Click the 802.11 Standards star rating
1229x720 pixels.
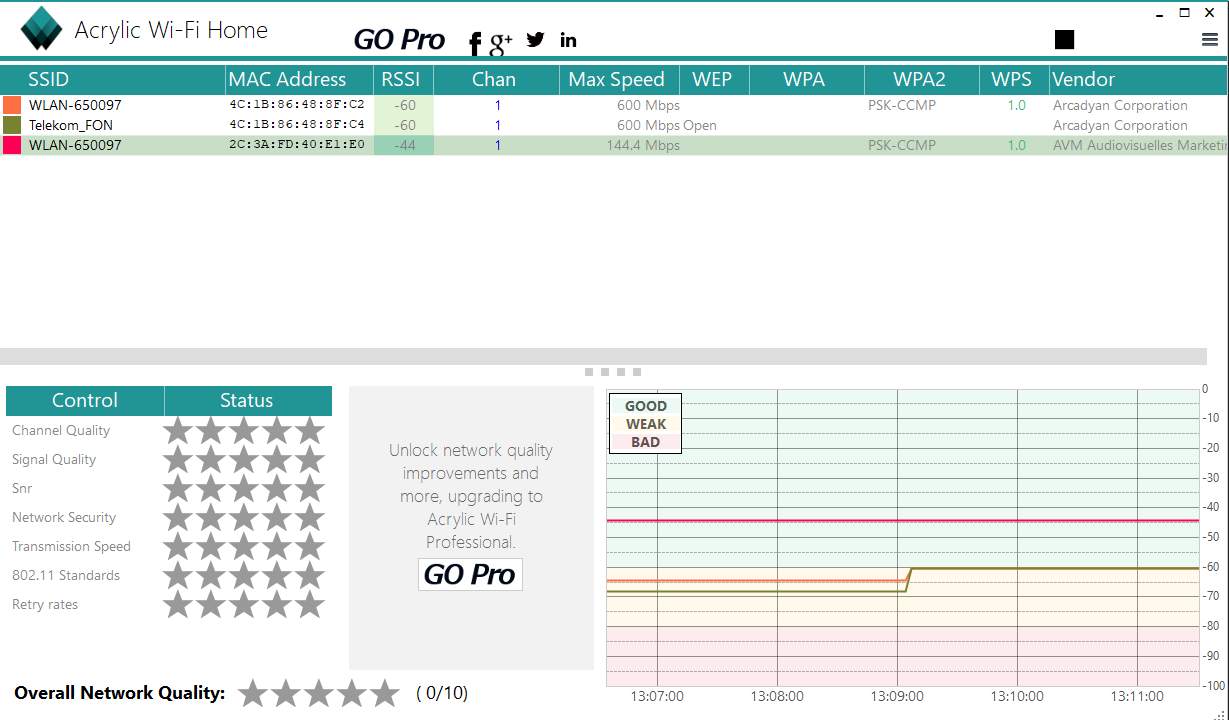244,576
